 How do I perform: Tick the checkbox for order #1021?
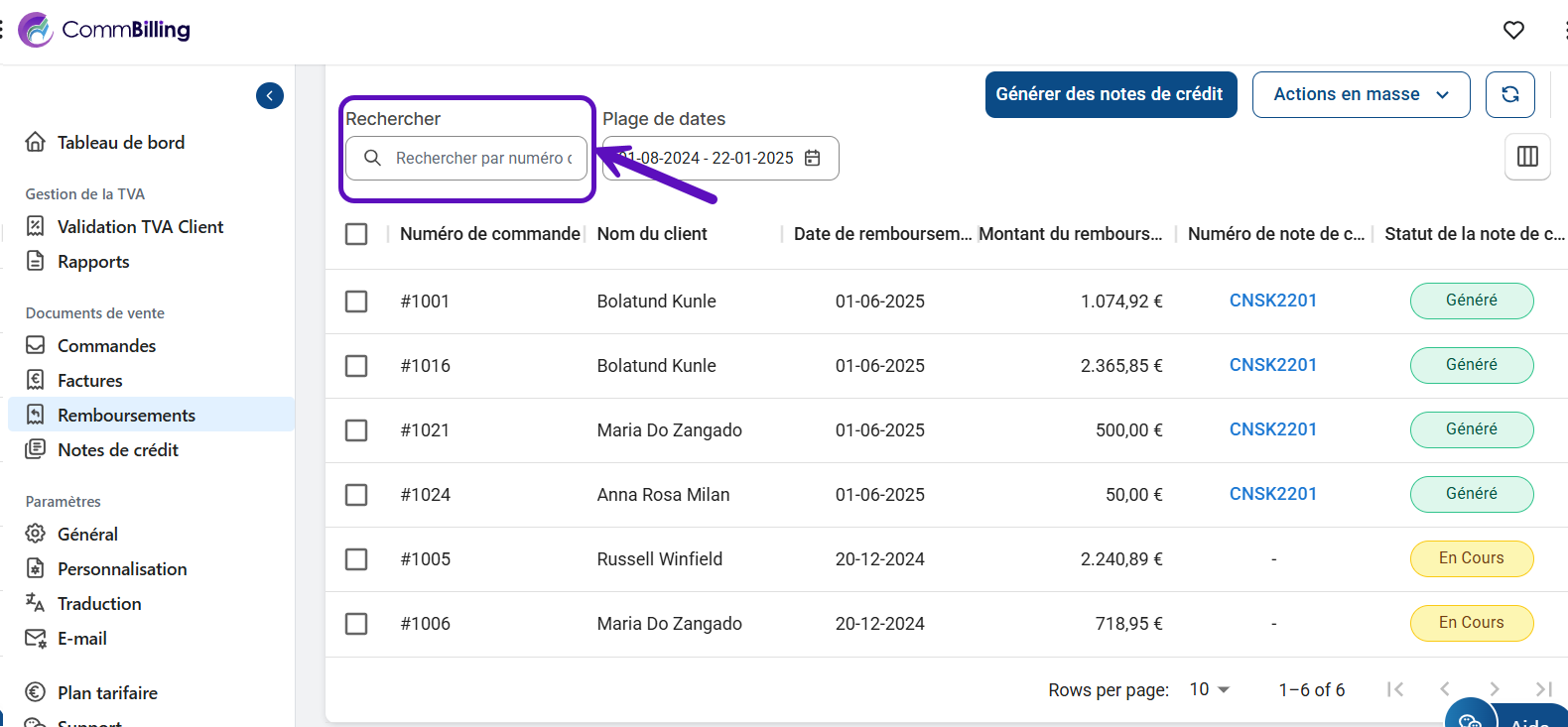click(356, 430)
